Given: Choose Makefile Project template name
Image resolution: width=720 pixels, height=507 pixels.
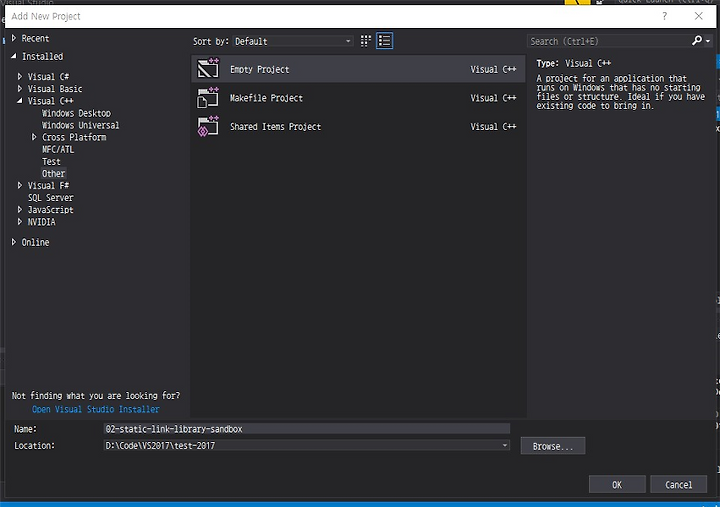Looking at the screenshot, I should click(266, 98).
